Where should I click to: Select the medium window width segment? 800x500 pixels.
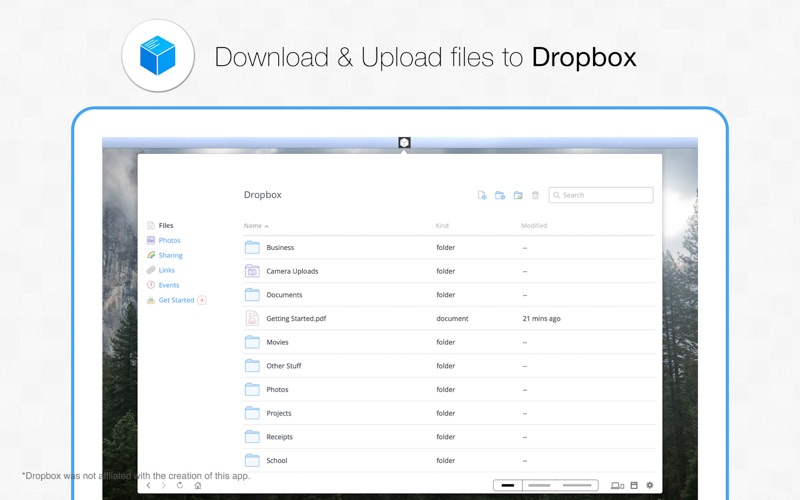point(539,485)
